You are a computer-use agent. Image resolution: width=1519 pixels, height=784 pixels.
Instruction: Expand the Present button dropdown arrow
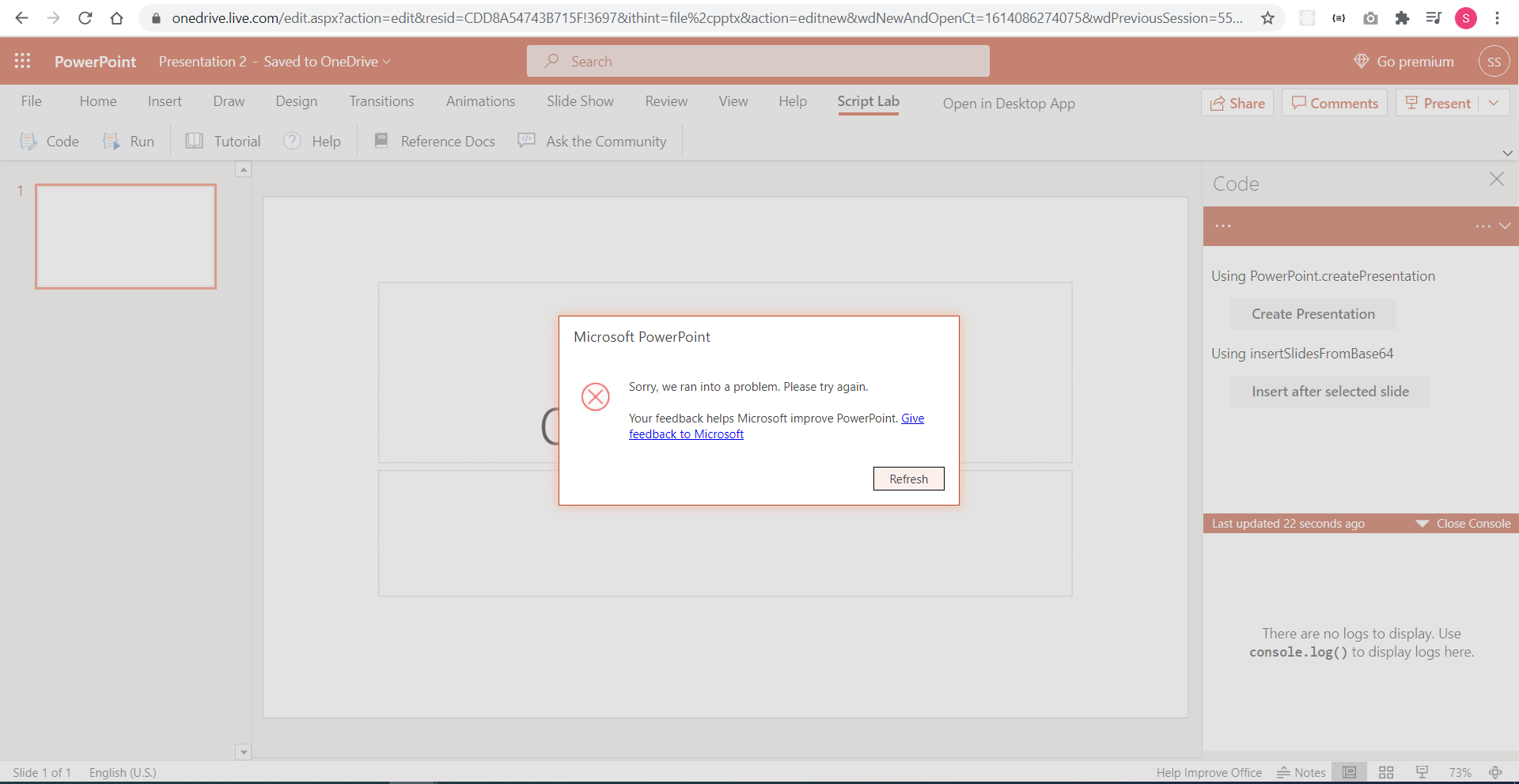(x=1494, y=103)
